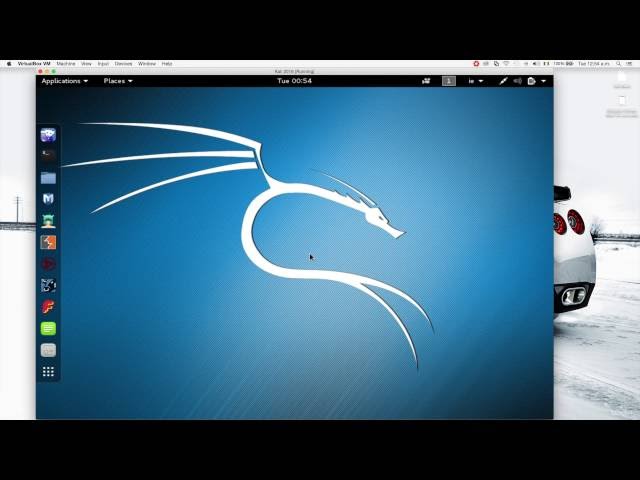Open the Machine menu
The image size is (640, 480).
pyautogui.click(x=66, y=64)
